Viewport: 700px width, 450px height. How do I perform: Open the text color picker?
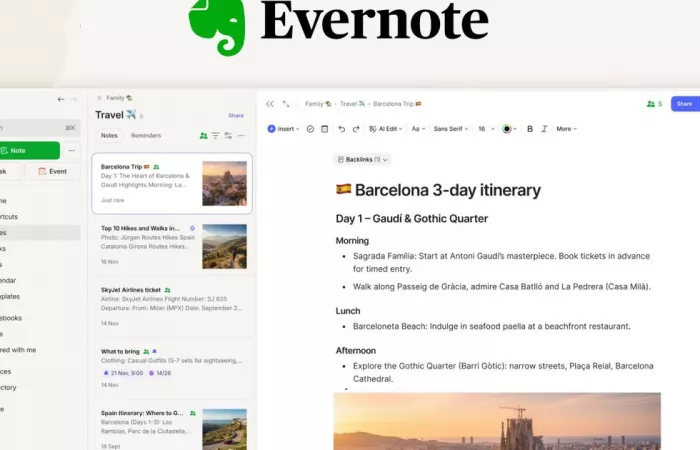point(509,129)
